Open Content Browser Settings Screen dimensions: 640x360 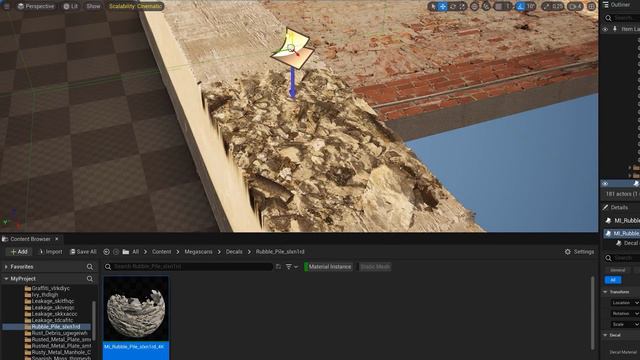579,252
